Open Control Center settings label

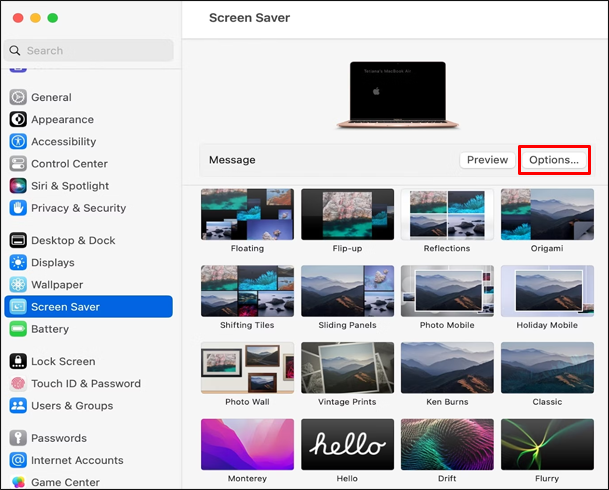click(x=70, y=163)
